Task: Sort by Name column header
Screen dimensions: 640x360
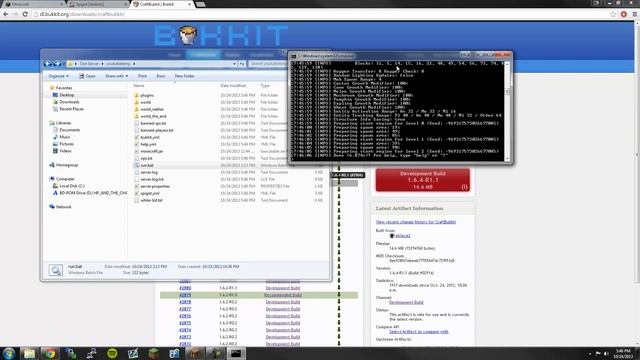Action: pyautogui.click(x=139, y=86)
